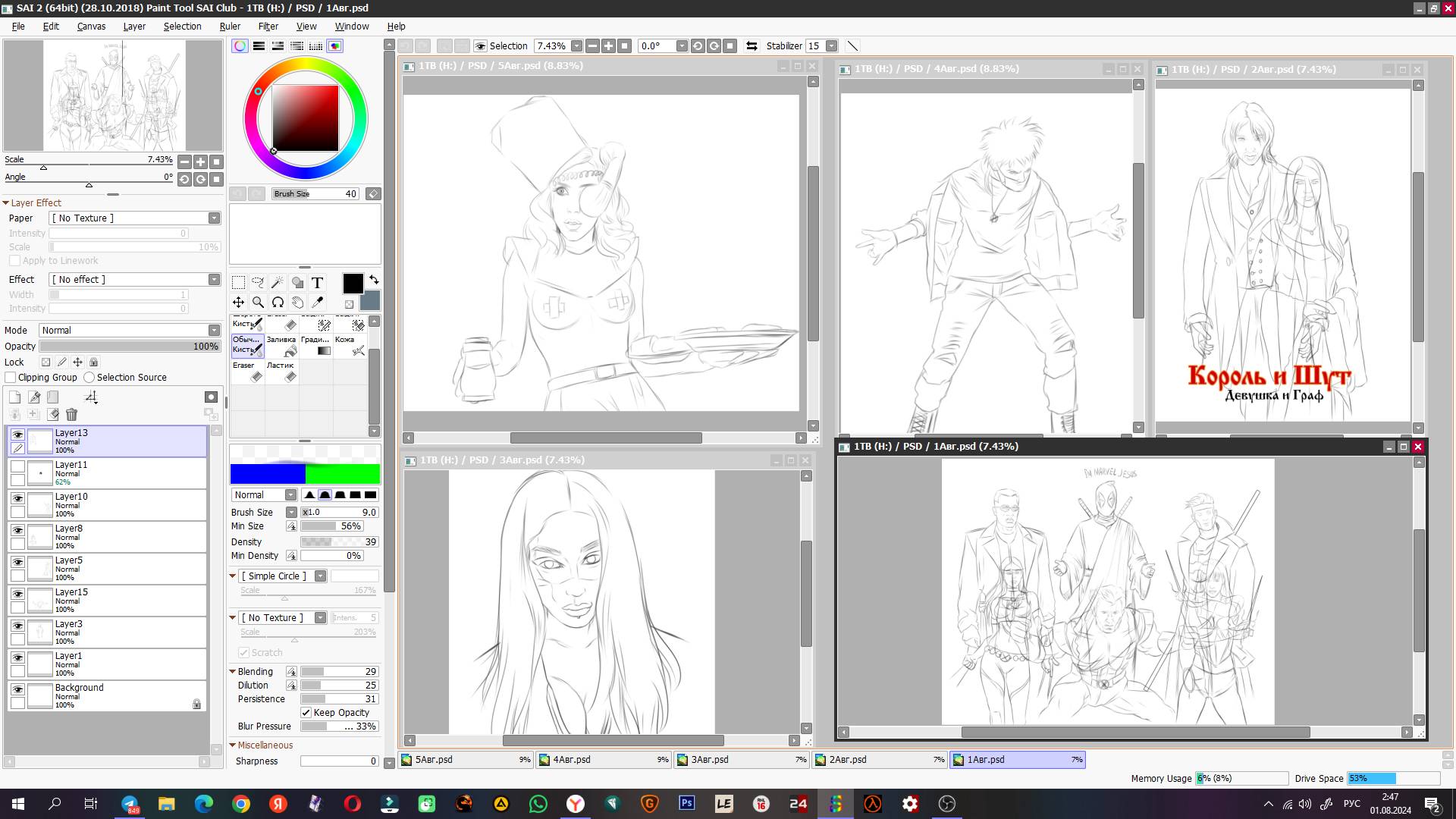The width and height of the screenshot is (1456, 819).
Task: Switch to the 3Авг.psd document tab
Action: pyautogui.click(x=742, y=759)
